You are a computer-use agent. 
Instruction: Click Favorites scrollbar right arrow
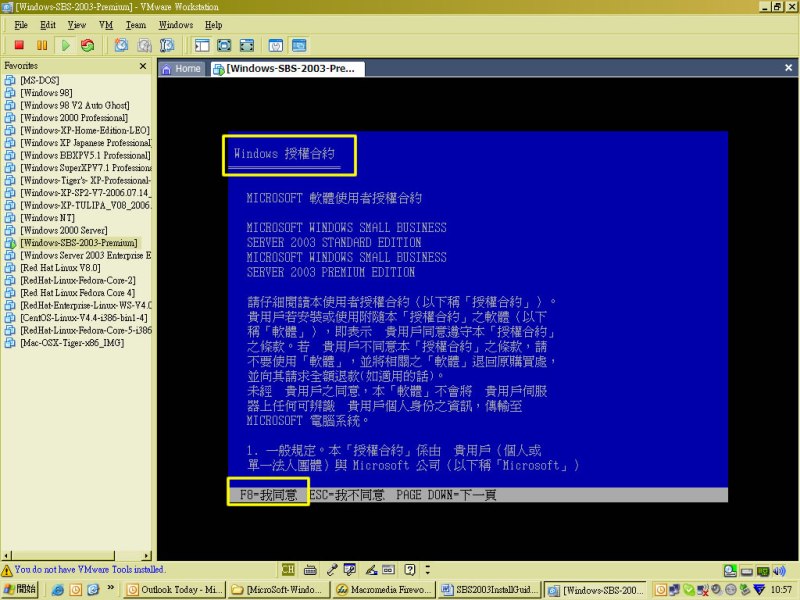(147, 556)
